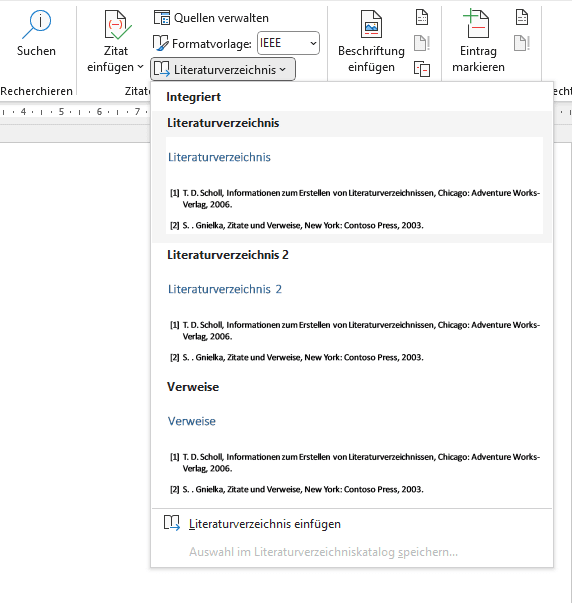The height and width of the screenshot is (603, 572).
Task: Select the Literaturverzeichnis 2 built-in preview
Action: [352, 309]
